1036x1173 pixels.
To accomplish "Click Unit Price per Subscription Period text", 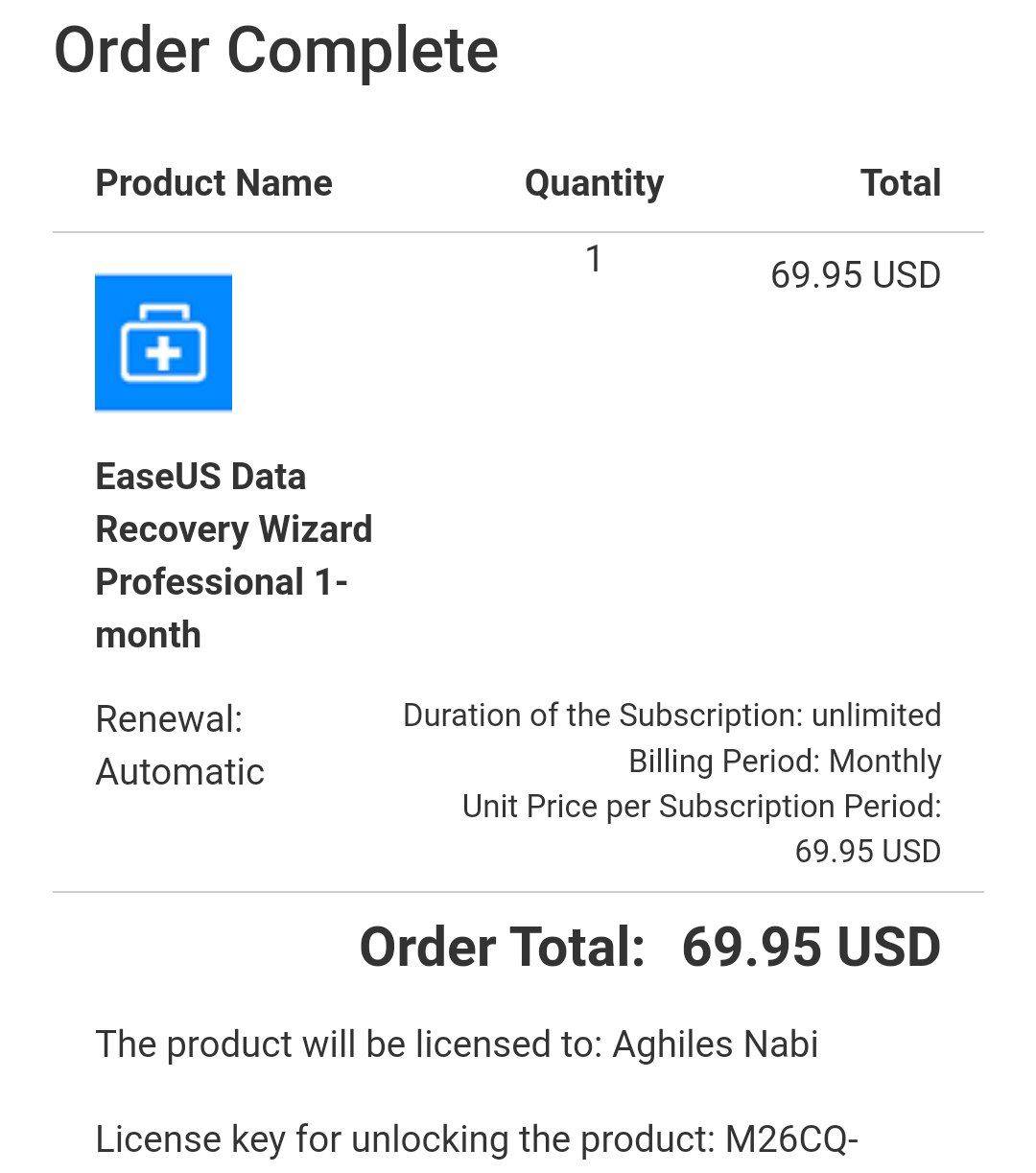I will click(701, 807).
